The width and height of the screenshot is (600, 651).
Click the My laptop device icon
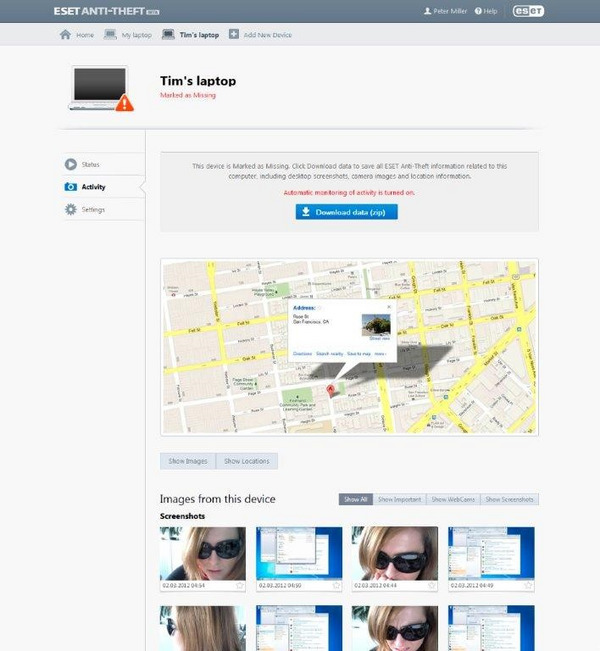tap(110, 34)
